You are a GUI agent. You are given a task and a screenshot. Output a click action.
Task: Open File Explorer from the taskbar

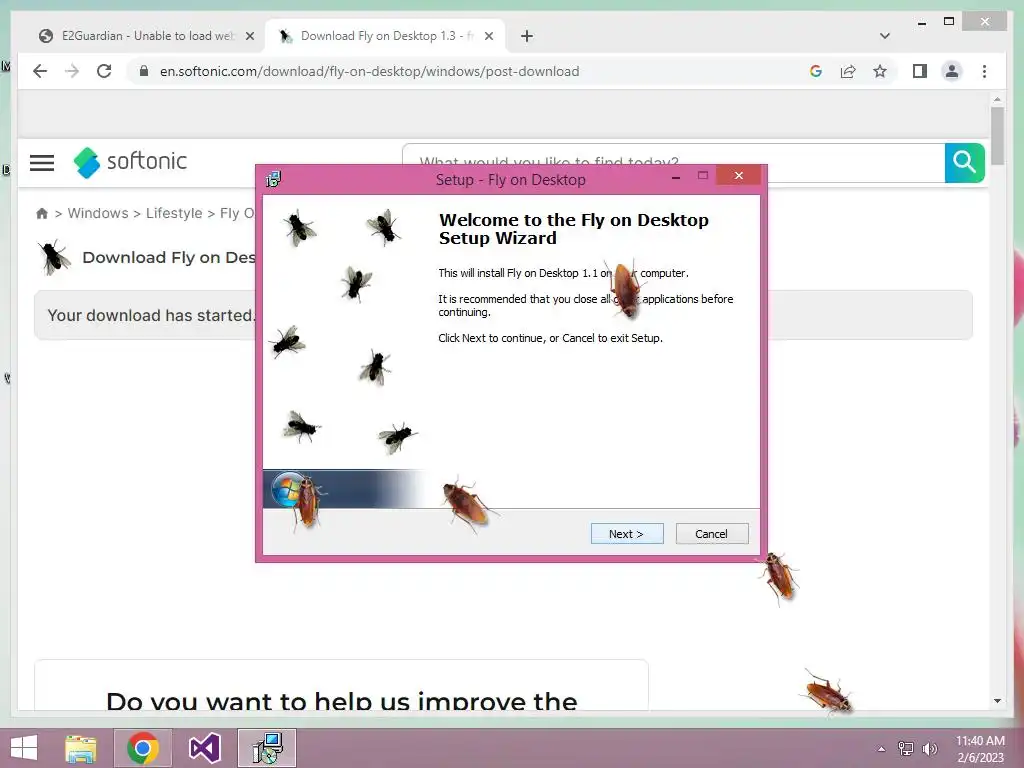coord(81,748)
